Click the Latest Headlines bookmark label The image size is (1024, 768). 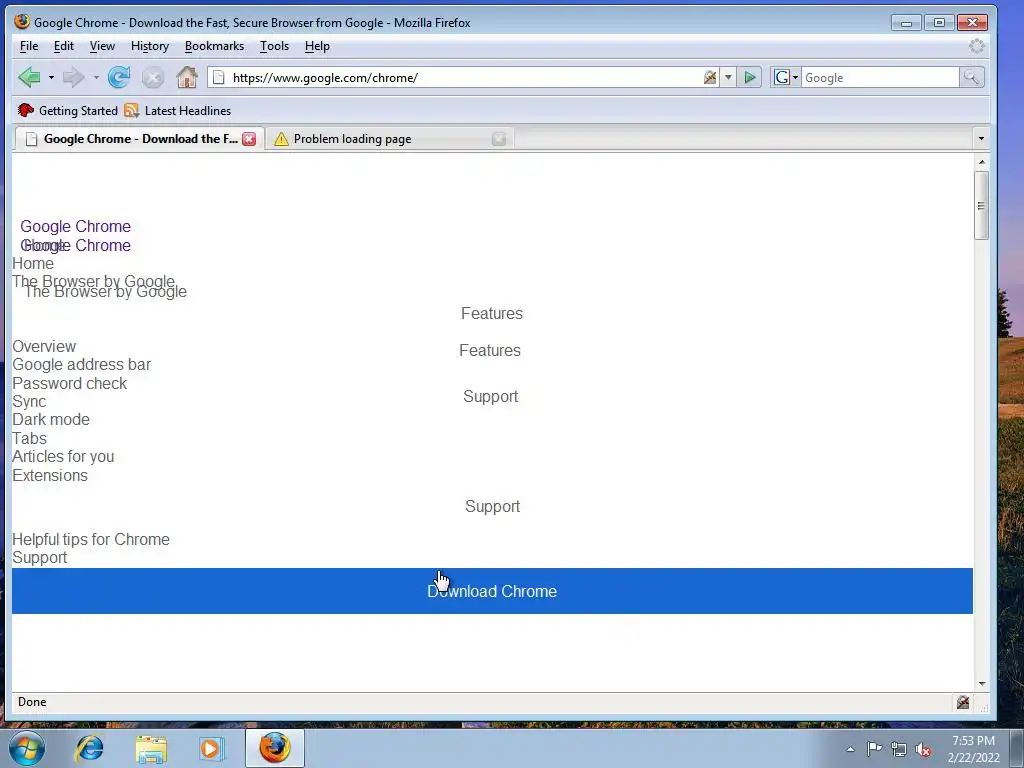188,110
